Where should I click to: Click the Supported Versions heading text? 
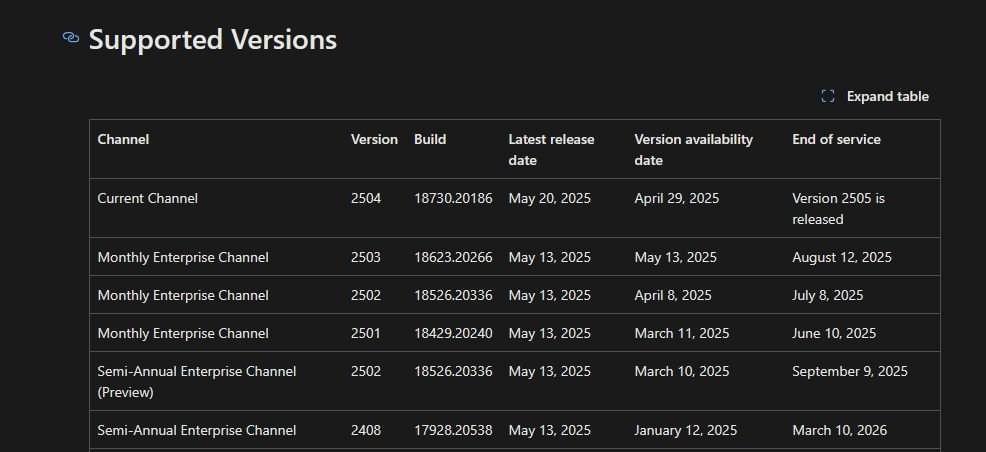point(213,39)
